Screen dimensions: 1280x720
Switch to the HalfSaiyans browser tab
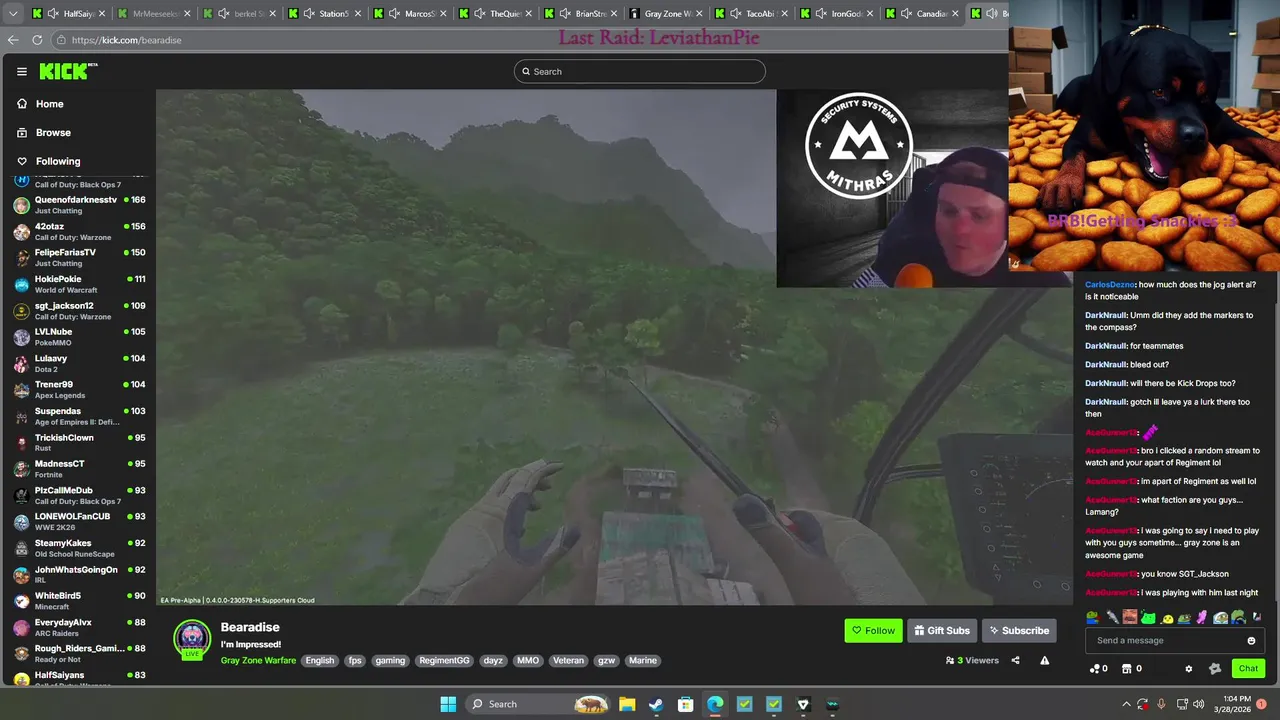pos(67,14)
